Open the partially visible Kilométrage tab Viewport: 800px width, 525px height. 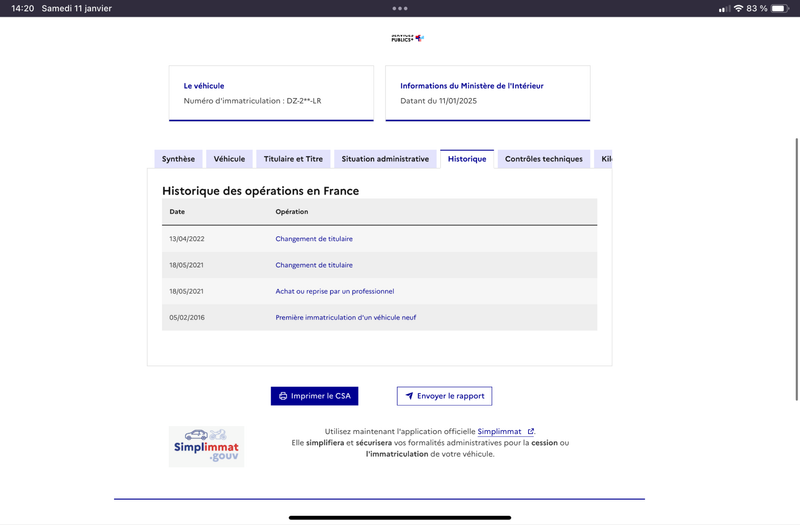[605, 159]
